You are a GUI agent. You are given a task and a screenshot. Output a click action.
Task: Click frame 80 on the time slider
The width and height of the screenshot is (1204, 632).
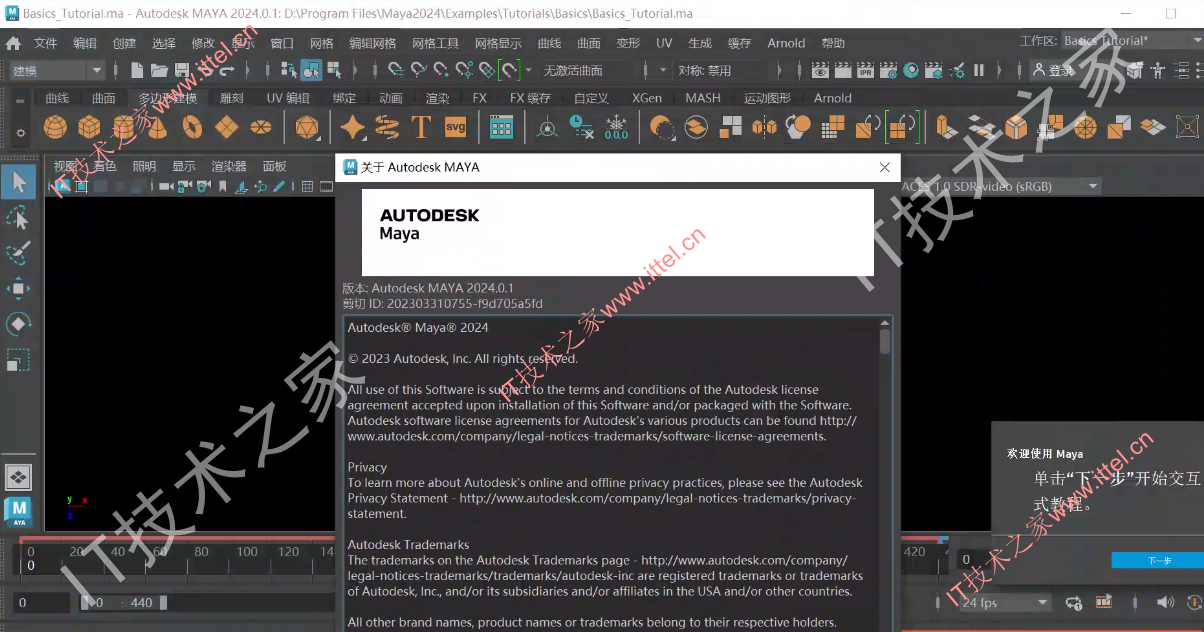201,551
